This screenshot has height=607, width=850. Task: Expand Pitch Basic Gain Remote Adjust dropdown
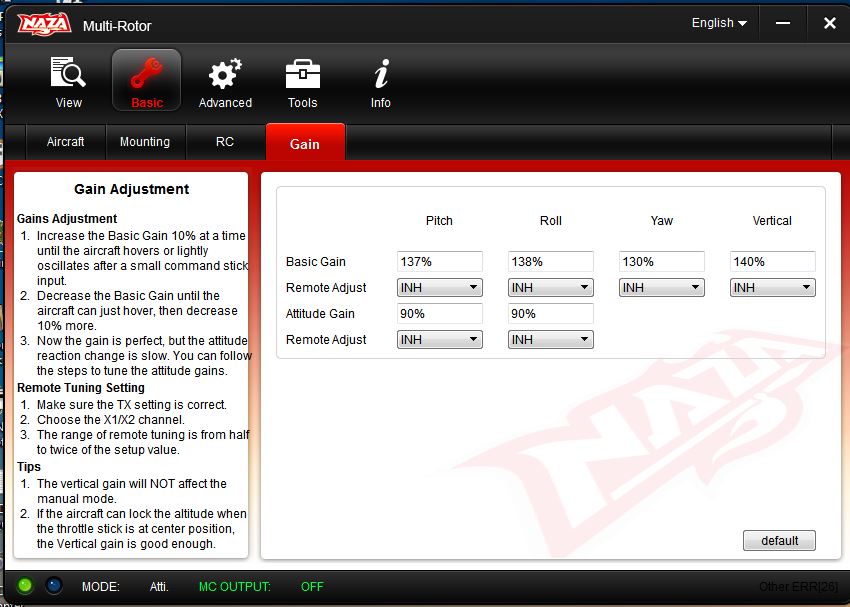click(439, 288)
